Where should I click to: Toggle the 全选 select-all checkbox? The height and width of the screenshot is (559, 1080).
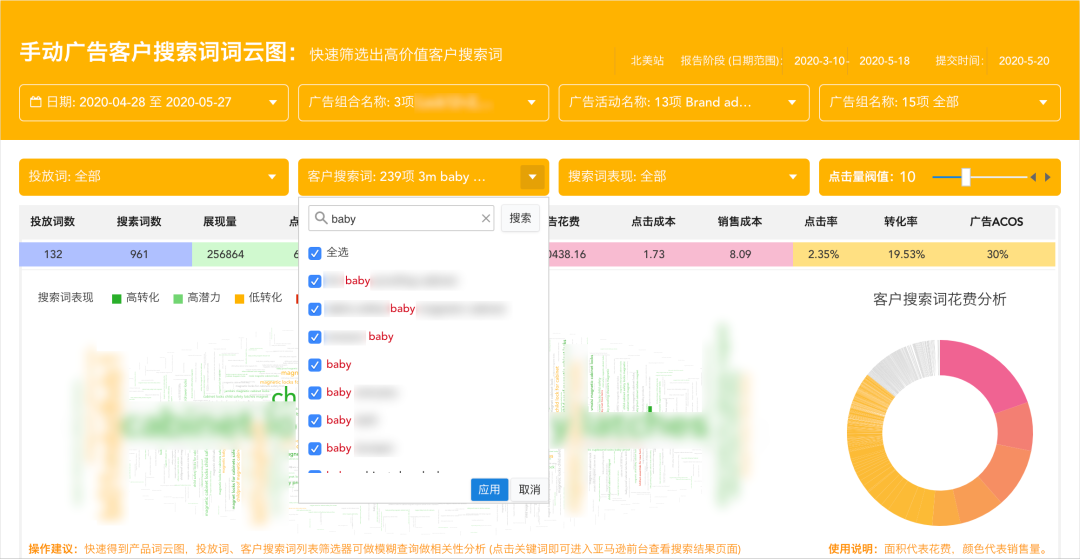tap(315, 253)
